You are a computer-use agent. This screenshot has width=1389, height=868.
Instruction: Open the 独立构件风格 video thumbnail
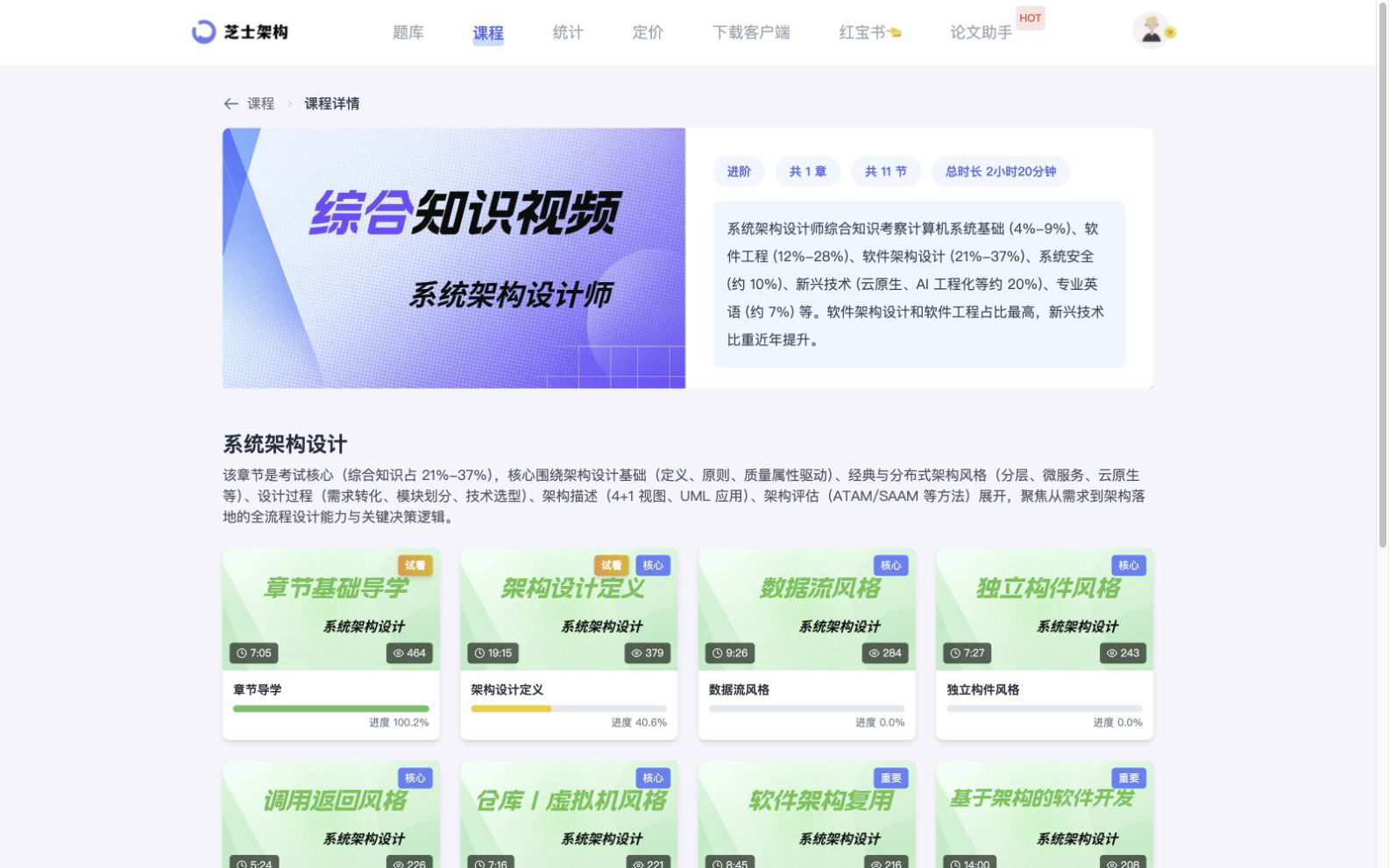1045,610
